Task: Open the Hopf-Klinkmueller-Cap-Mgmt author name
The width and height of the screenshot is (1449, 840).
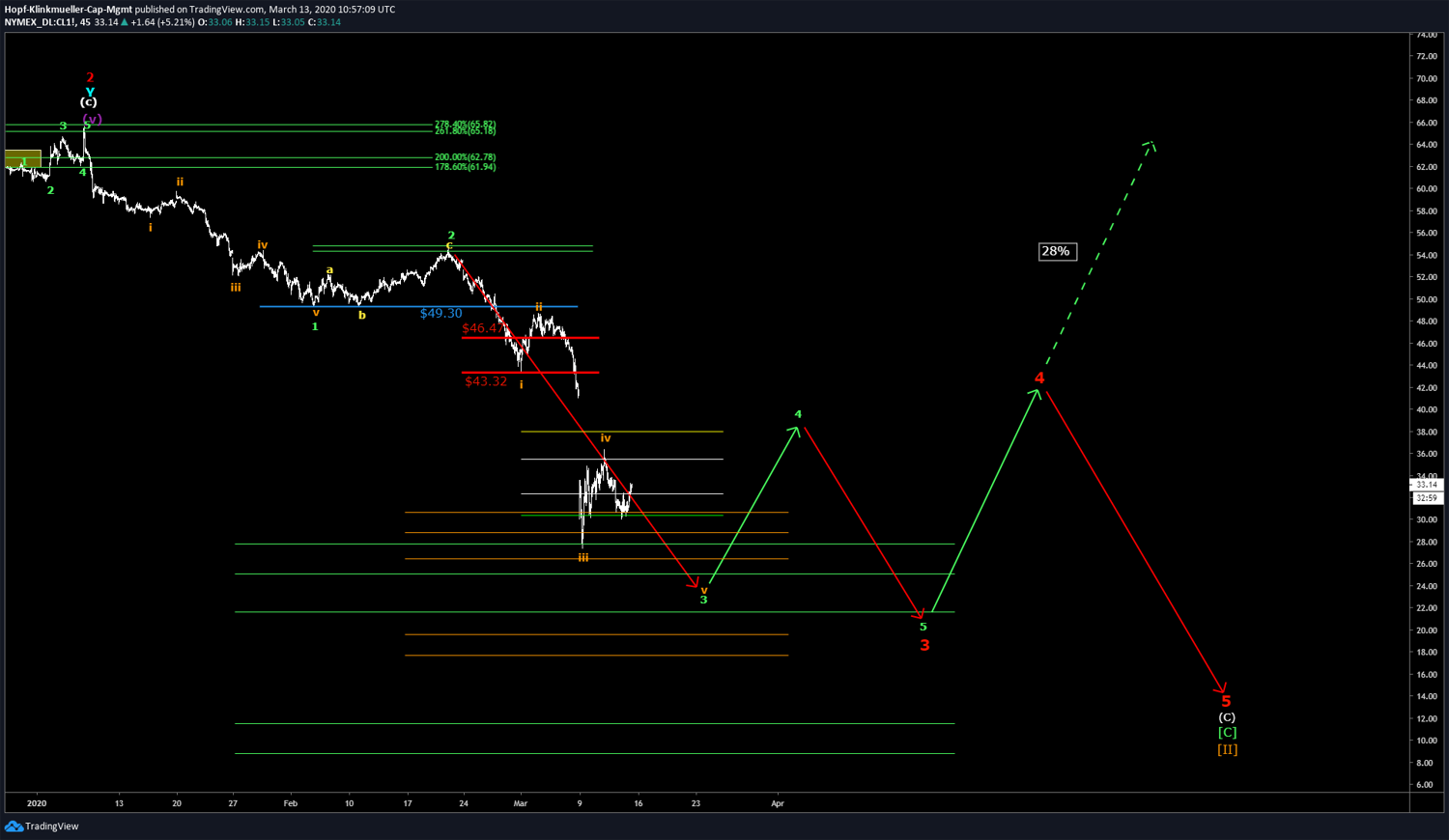Action: pos(68,10)
